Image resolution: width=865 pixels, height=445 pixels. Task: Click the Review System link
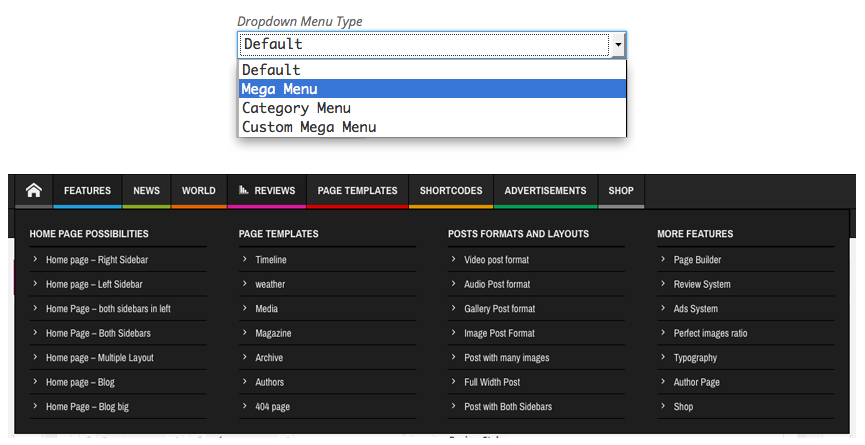[x=702, y=284]
